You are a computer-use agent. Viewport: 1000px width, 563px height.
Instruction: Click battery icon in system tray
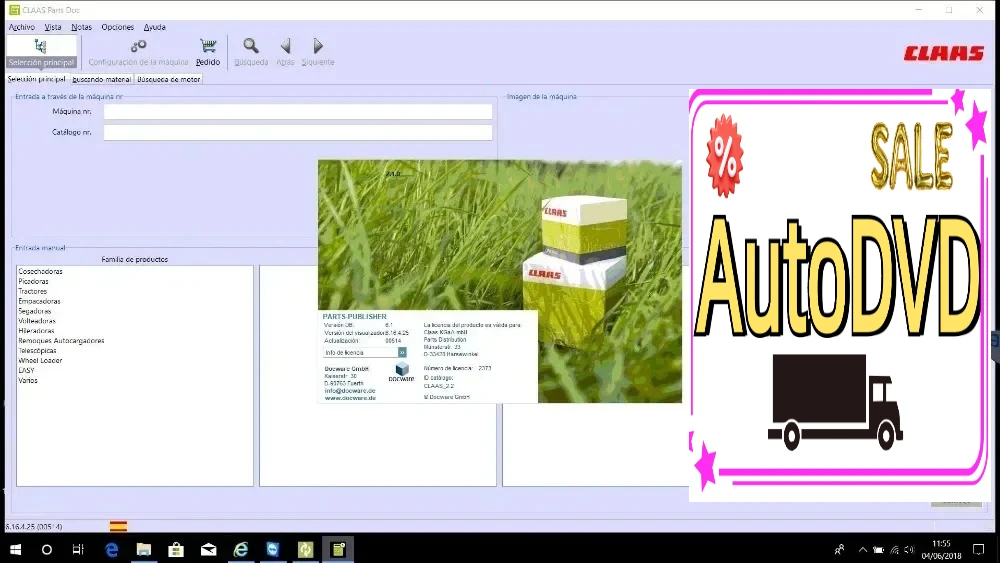[x=878, y=550]
